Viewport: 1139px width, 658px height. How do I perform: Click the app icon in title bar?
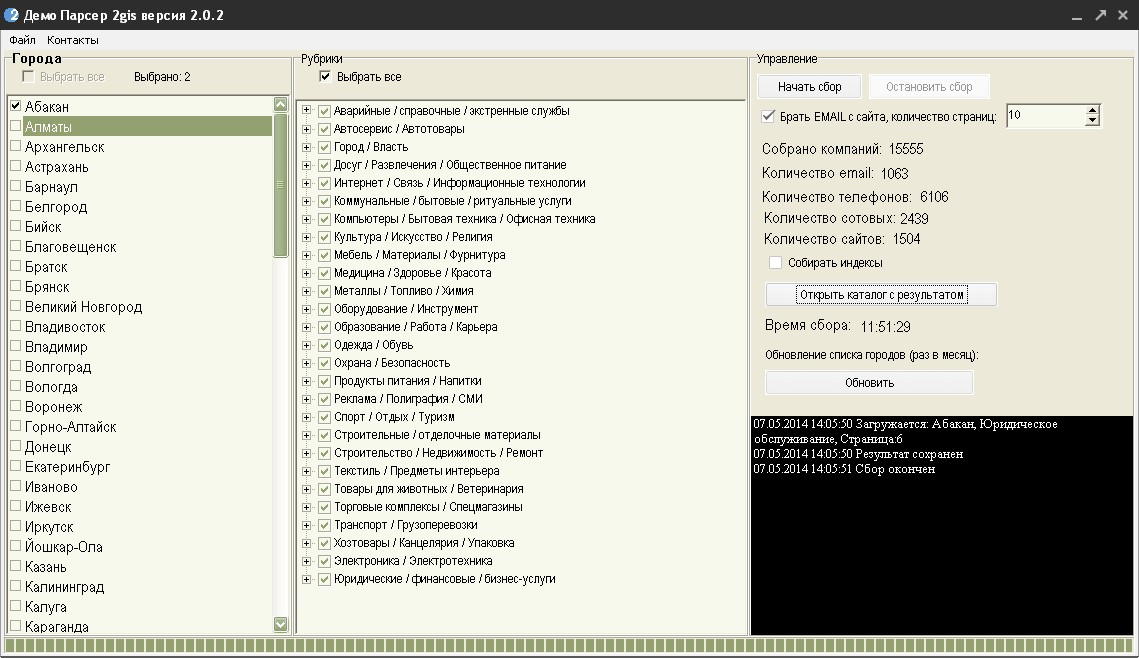click(12, 15)
